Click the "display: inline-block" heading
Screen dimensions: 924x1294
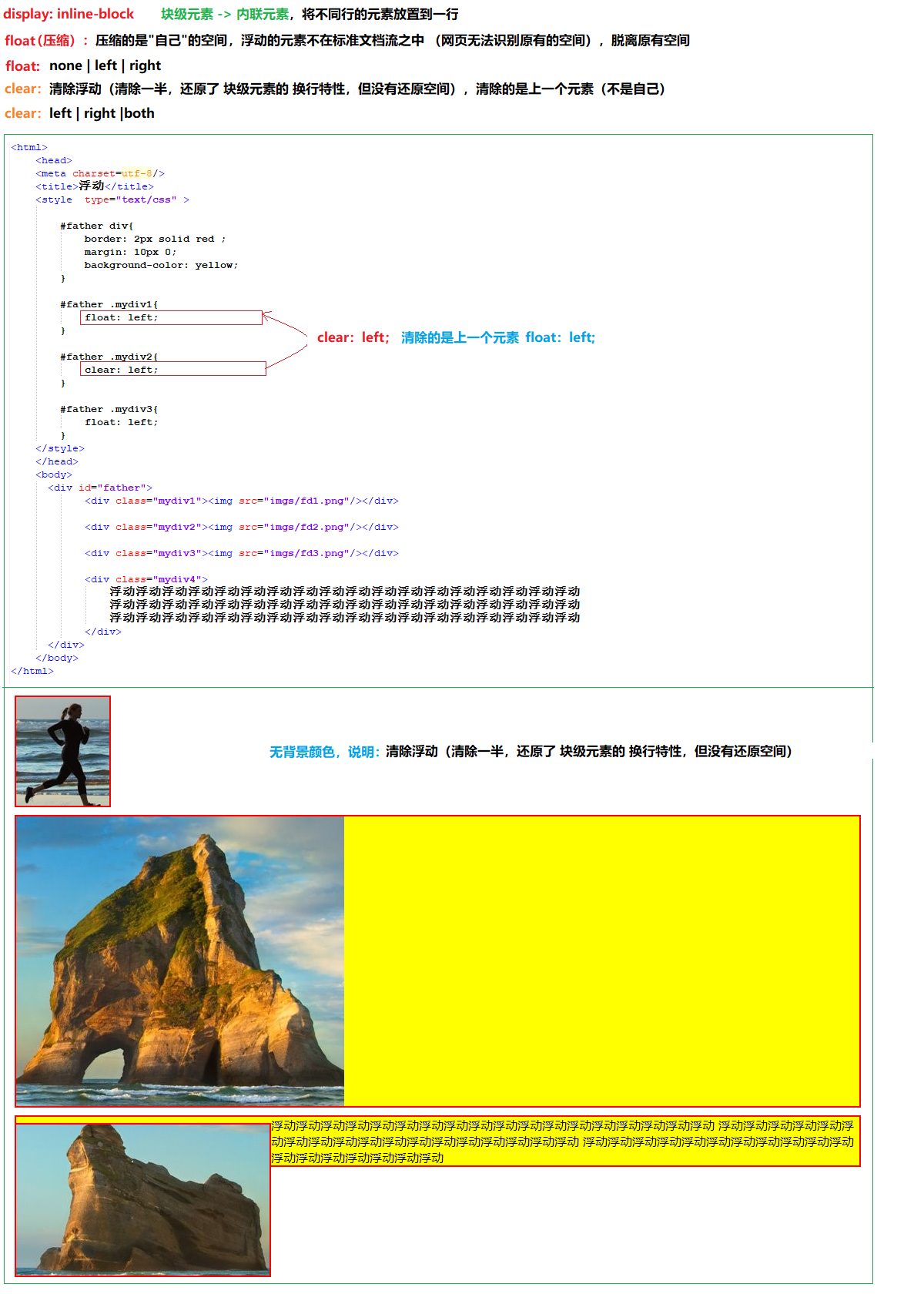pos(69,14)
